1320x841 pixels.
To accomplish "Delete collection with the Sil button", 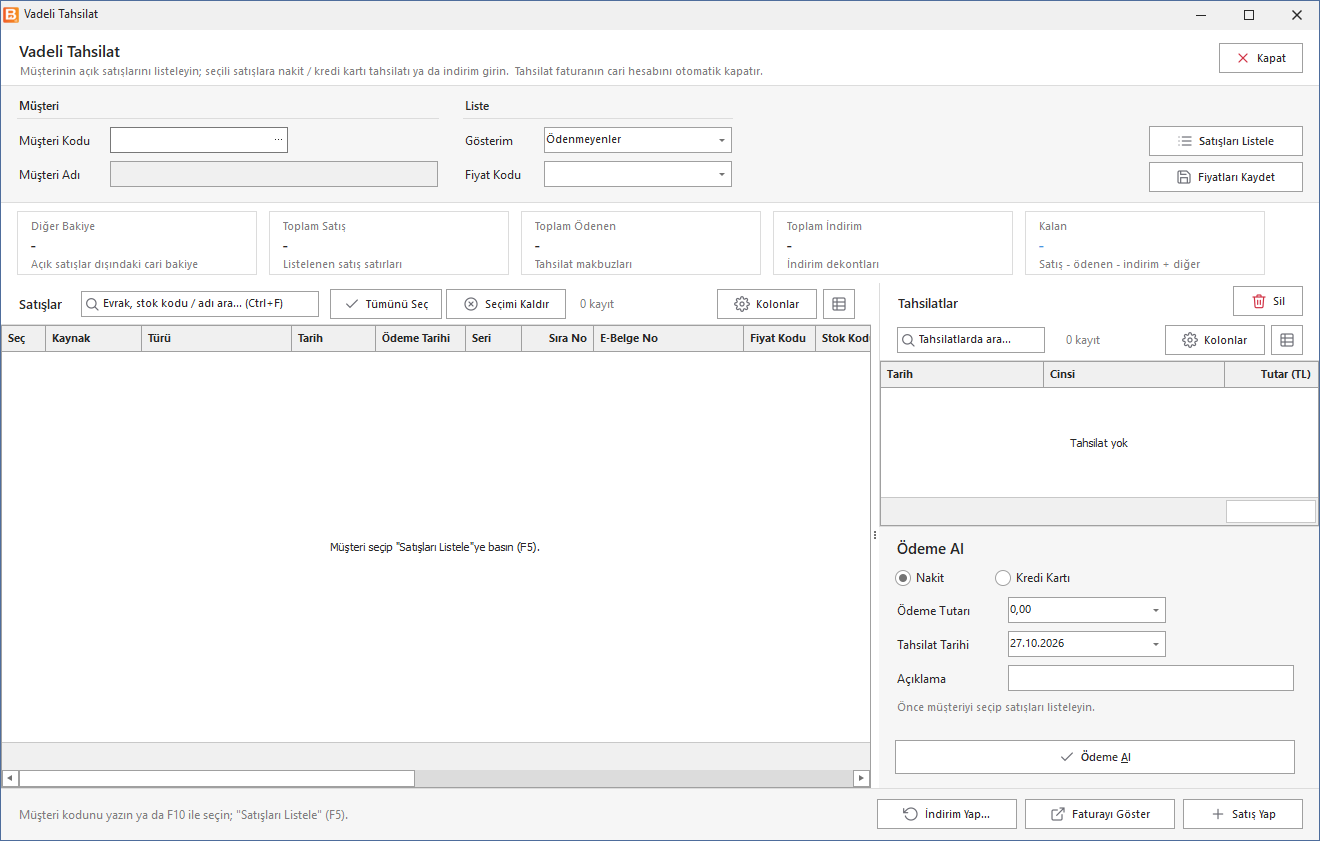I will 1268,301.
